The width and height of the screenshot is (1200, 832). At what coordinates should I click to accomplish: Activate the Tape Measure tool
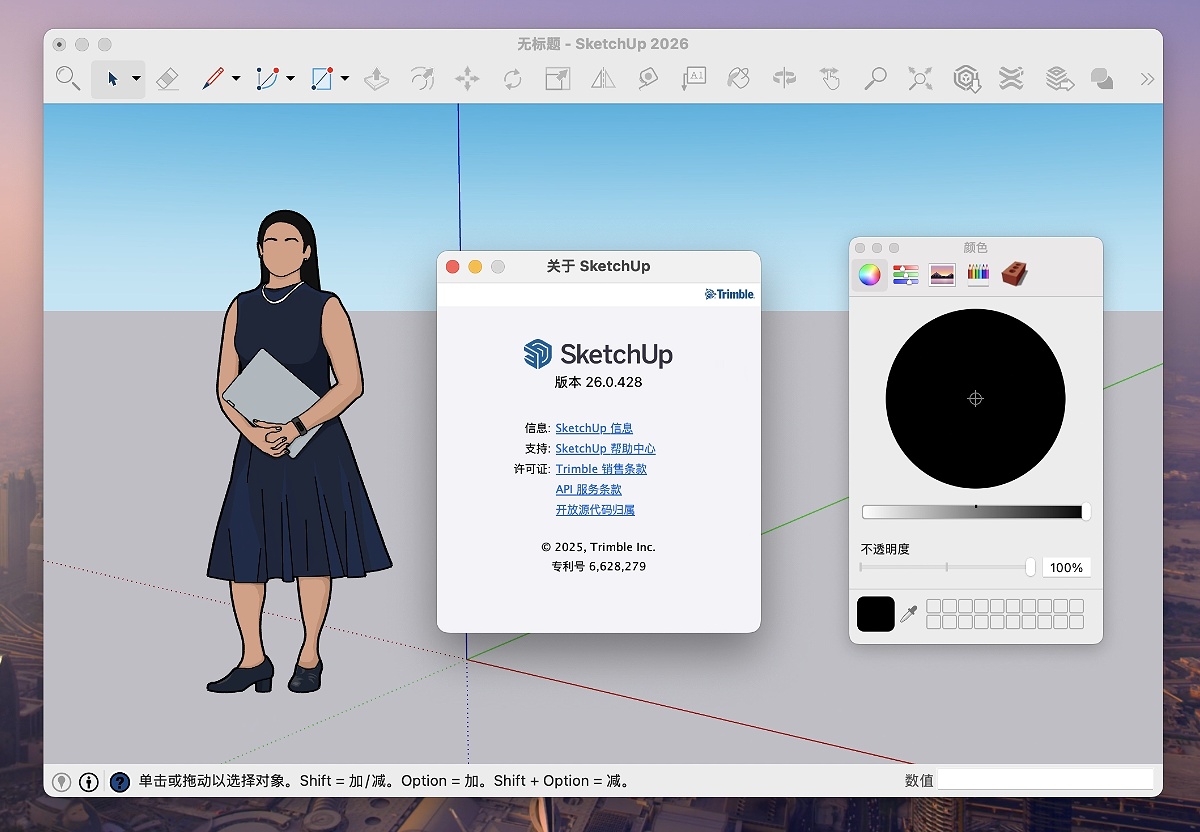648,79
